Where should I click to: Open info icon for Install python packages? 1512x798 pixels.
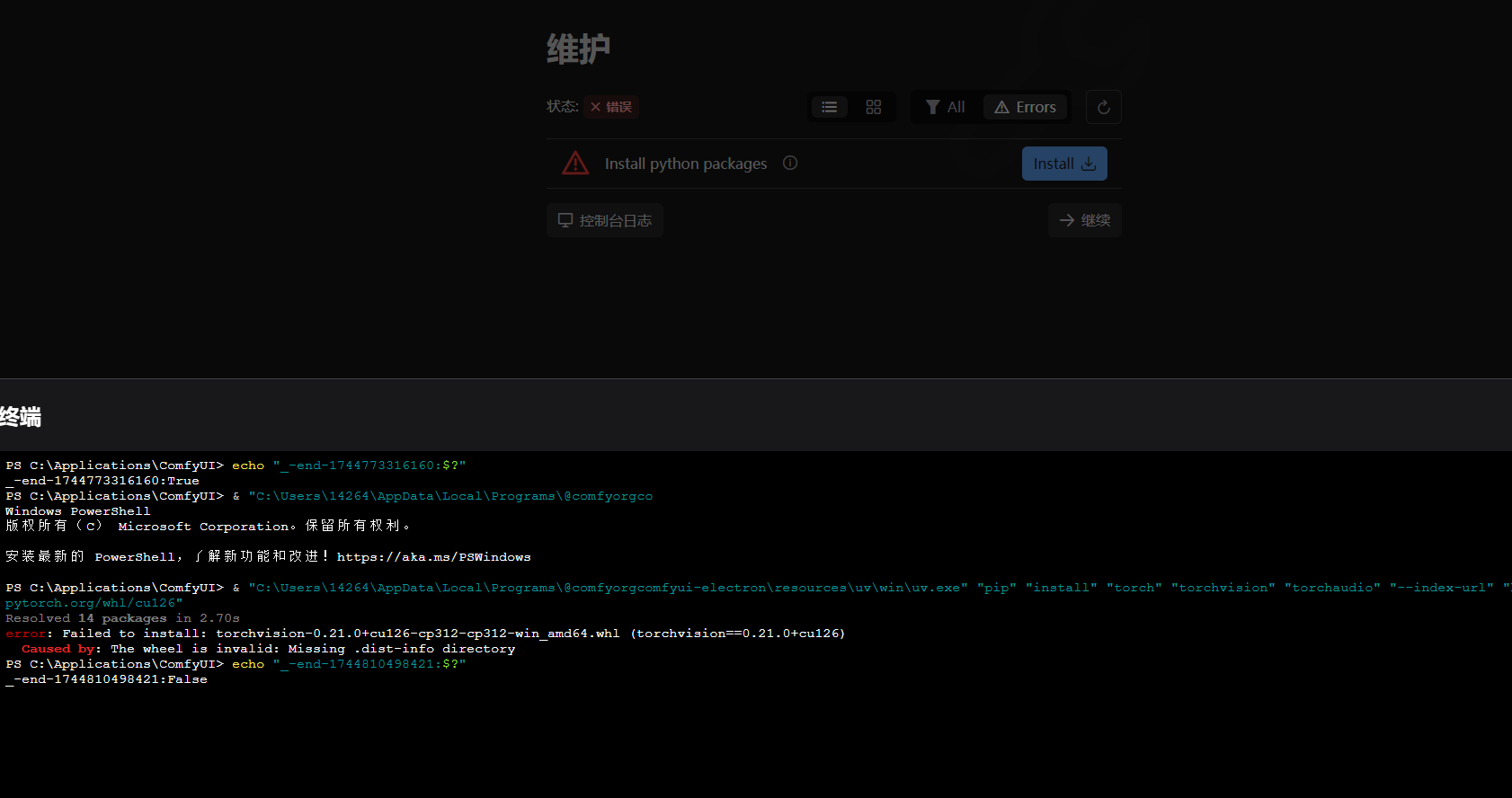(x=790, y=163)
